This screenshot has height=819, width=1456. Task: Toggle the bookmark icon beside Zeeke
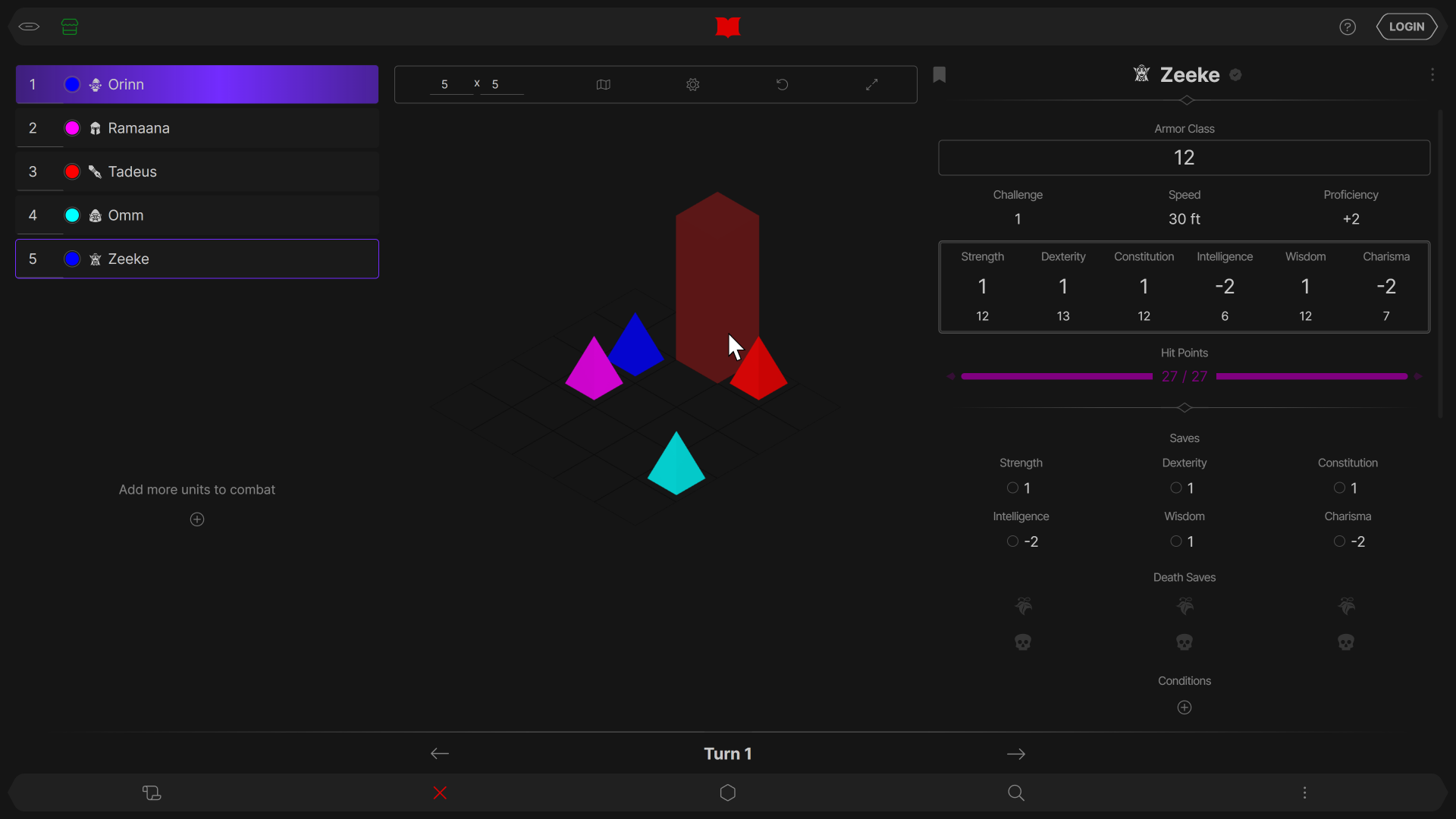[x=940, y=74]
